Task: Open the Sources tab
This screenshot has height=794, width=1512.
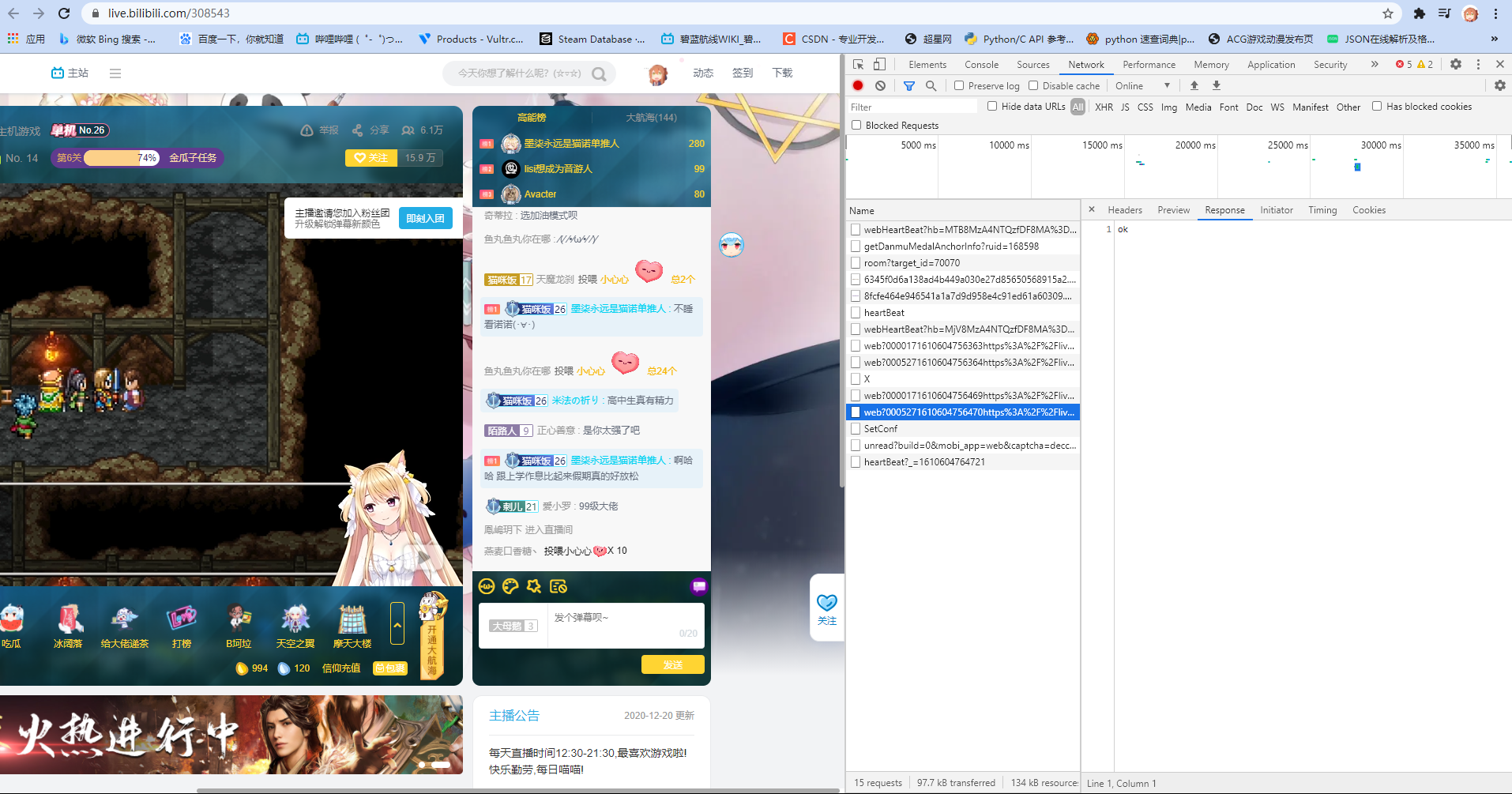Action: 1033,65
